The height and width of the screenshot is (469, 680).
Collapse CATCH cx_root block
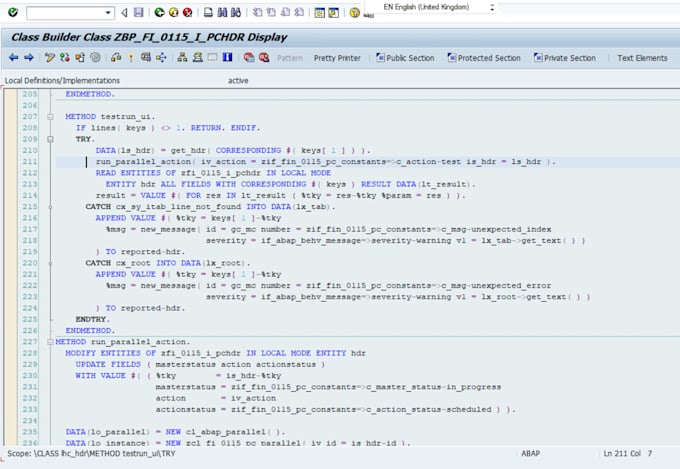click(50, 263)
